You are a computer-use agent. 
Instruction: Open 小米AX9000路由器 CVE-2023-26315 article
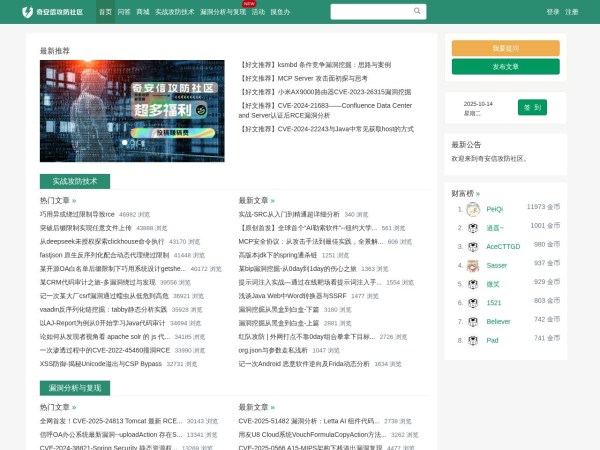point(325,92)
